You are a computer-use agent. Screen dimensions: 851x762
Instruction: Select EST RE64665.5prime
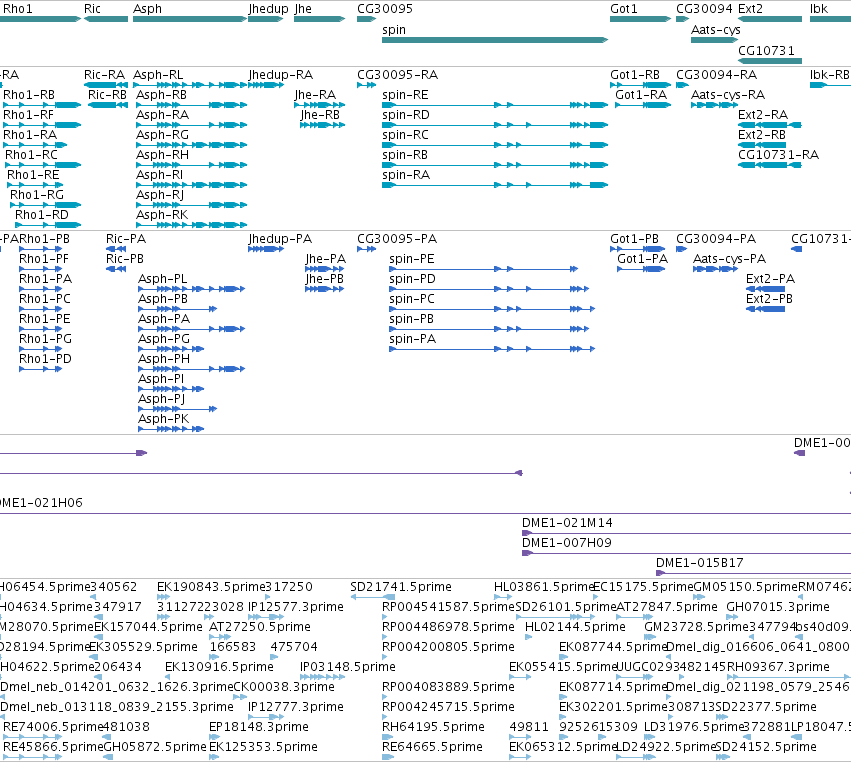pyautogui.click(x=432, y=747)
